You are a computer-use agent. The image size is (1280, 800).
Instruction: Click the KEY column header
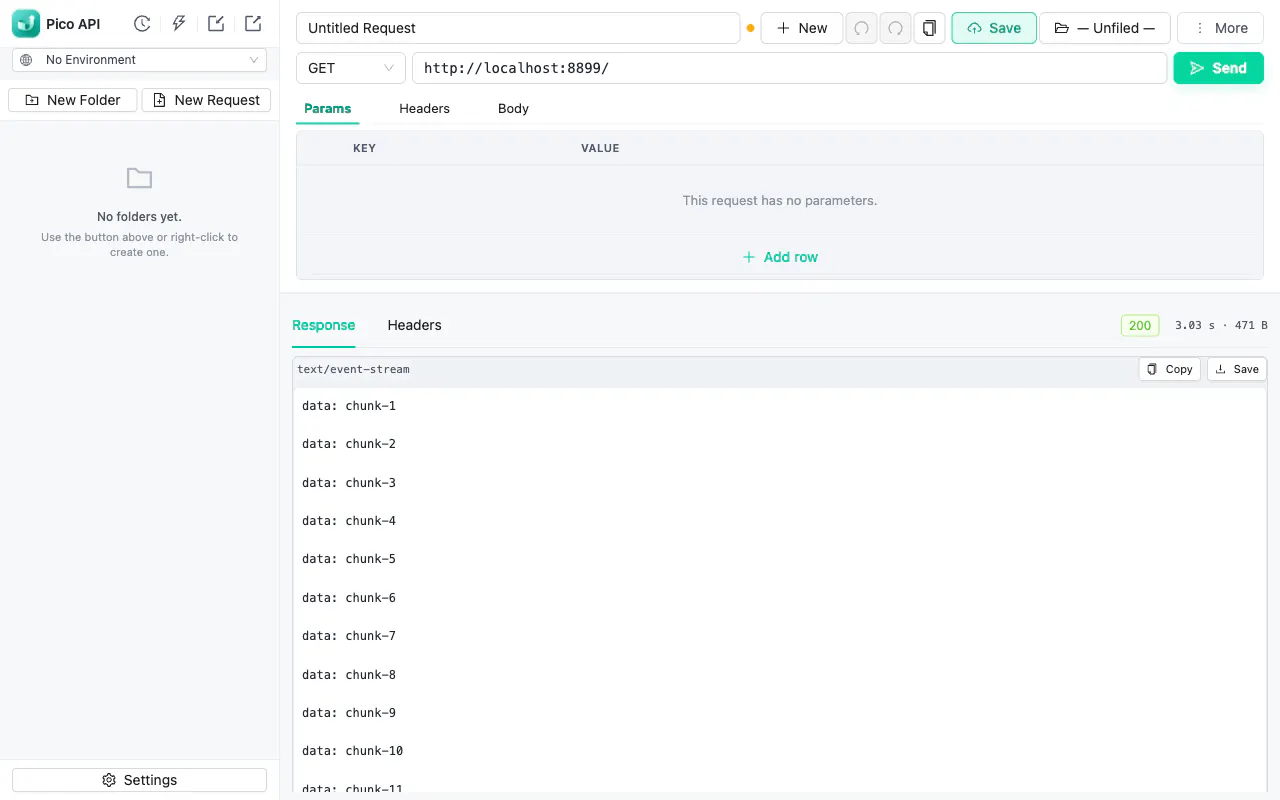point(364,148)
